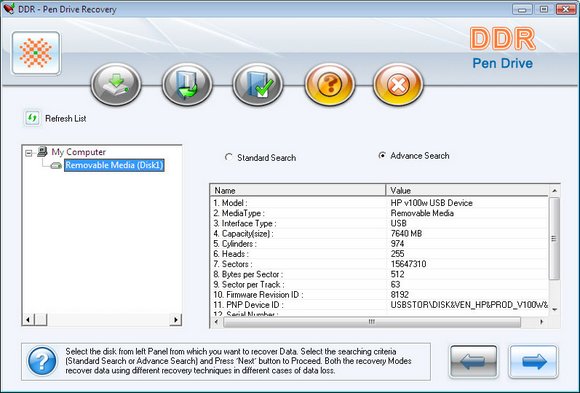Select the Capacity(size) row in details
Viewport: 580px width, 393px height.
(x=380, y=234)
